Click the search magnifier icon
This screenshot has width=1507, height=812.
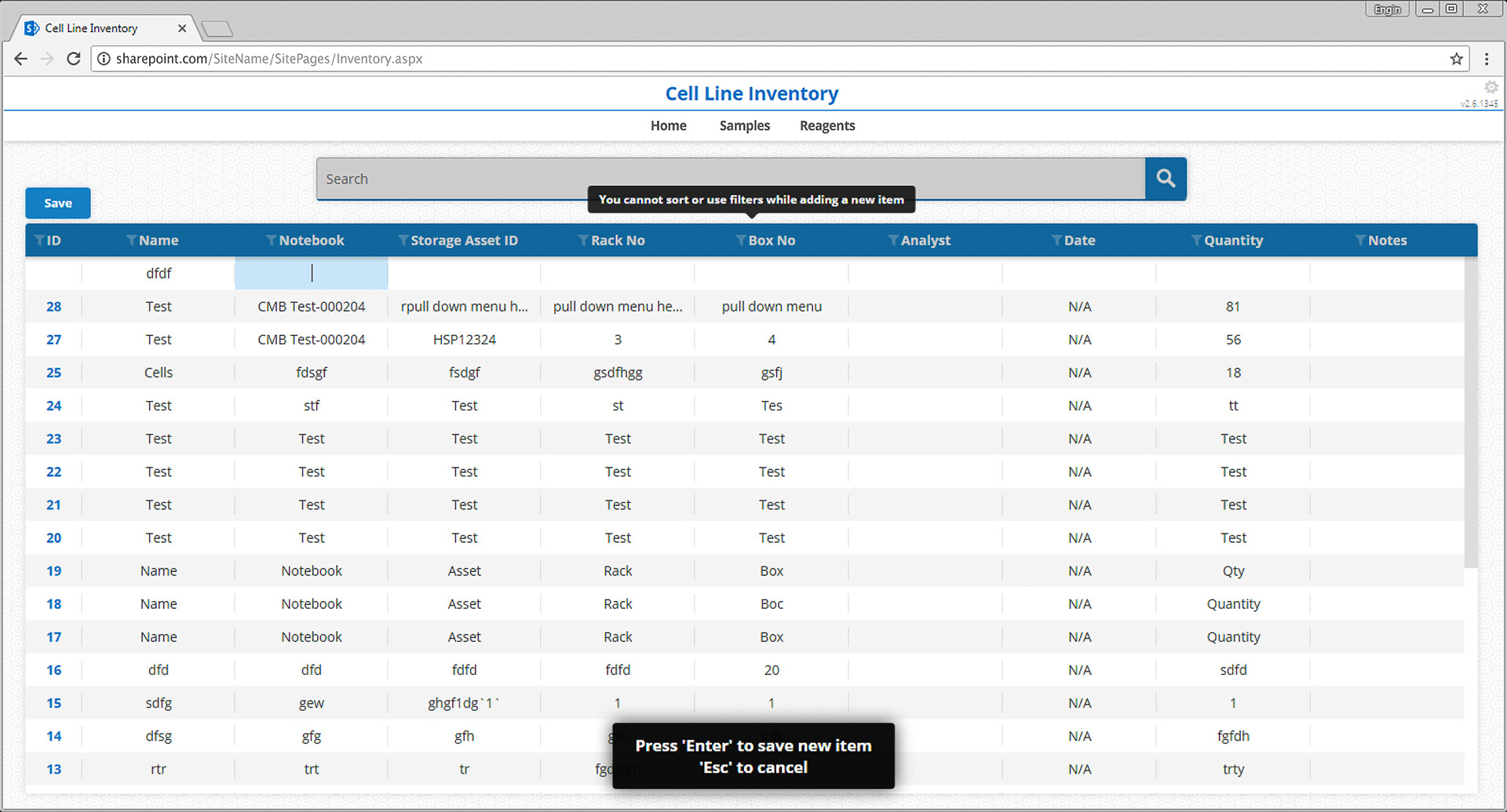tap(1166, 178)
